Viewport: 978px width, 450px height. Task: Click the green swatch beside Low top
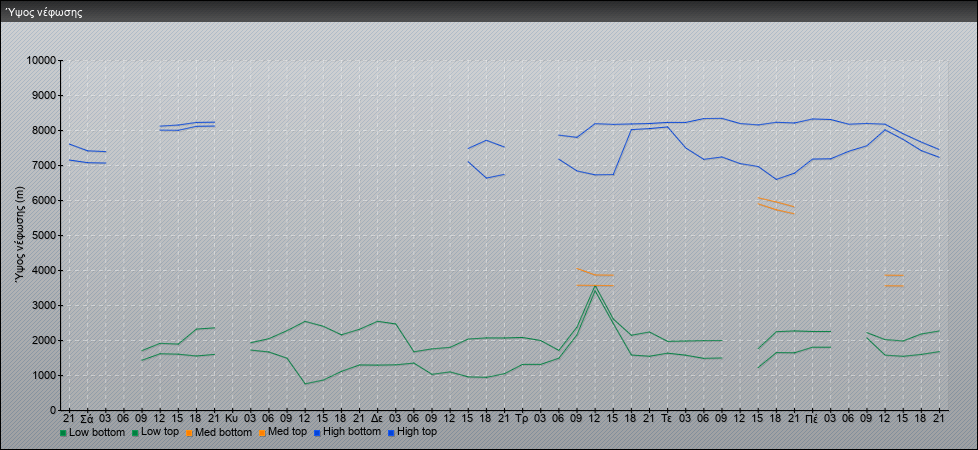click(135, 433)
